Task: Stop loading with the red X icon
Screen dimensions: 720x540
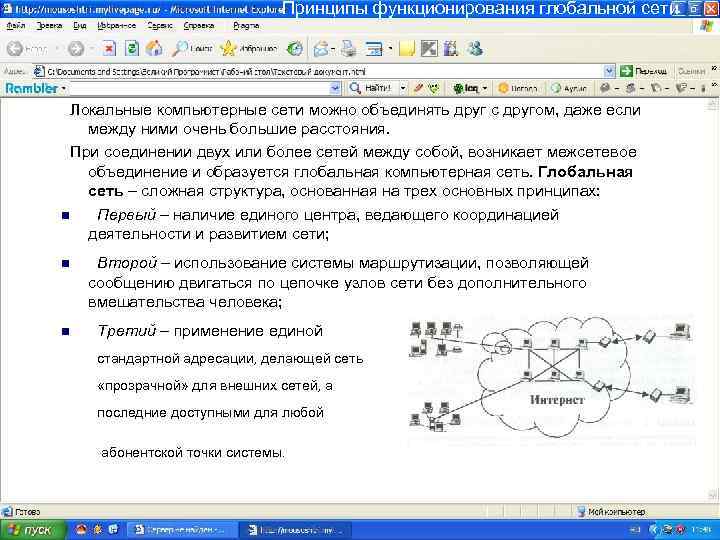Action: (x=109, y=48)
